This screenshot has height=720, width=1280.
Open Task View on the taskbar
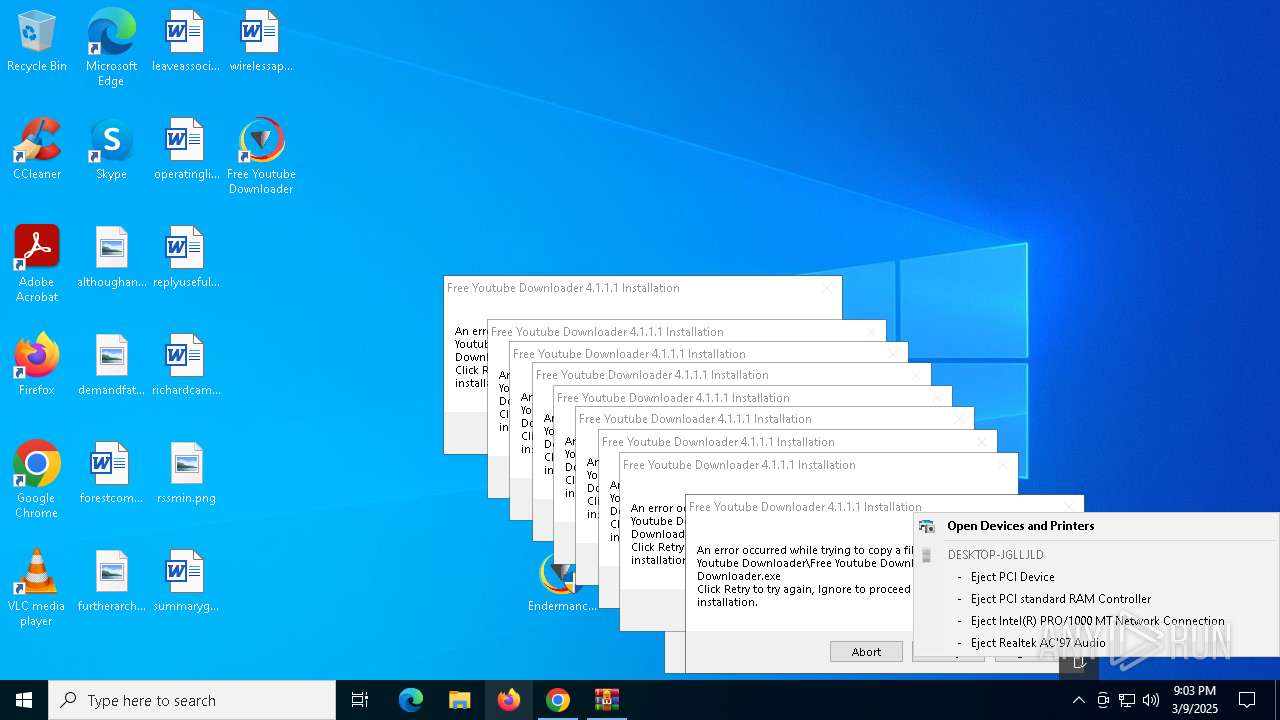(360, 700)
